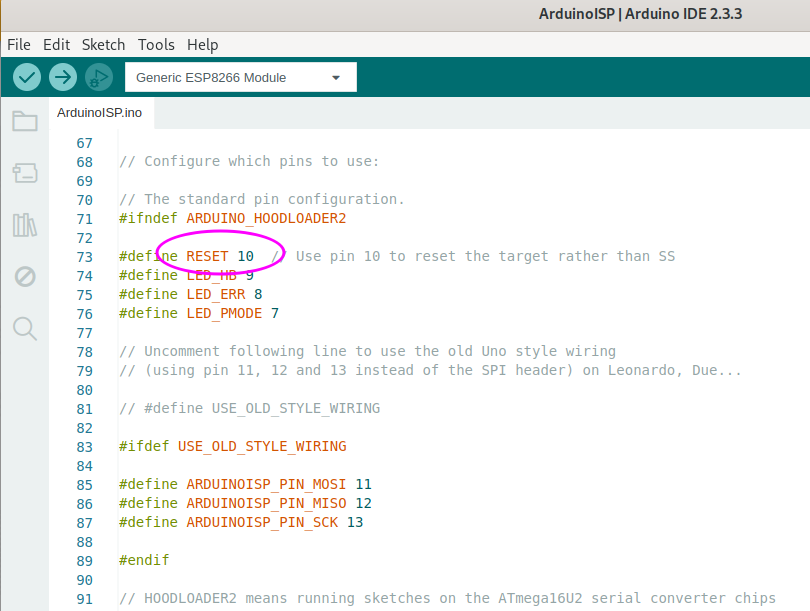Click the text ARDUINO_HOODLOADER2 on line 71
Viewport: 810px width, 611px height.
(x=266, y=218)
